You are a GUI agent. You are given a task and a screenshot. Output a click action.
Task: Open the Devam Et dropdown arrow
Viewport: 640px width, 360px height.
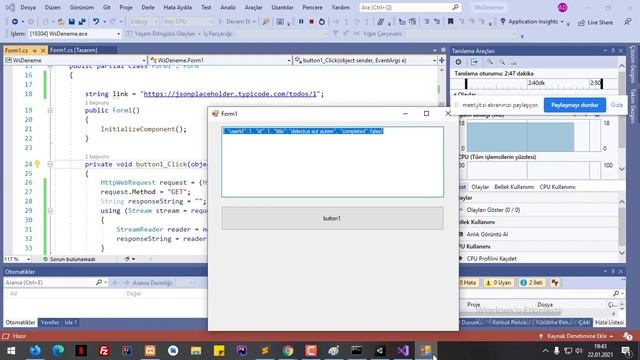point(254,22)
